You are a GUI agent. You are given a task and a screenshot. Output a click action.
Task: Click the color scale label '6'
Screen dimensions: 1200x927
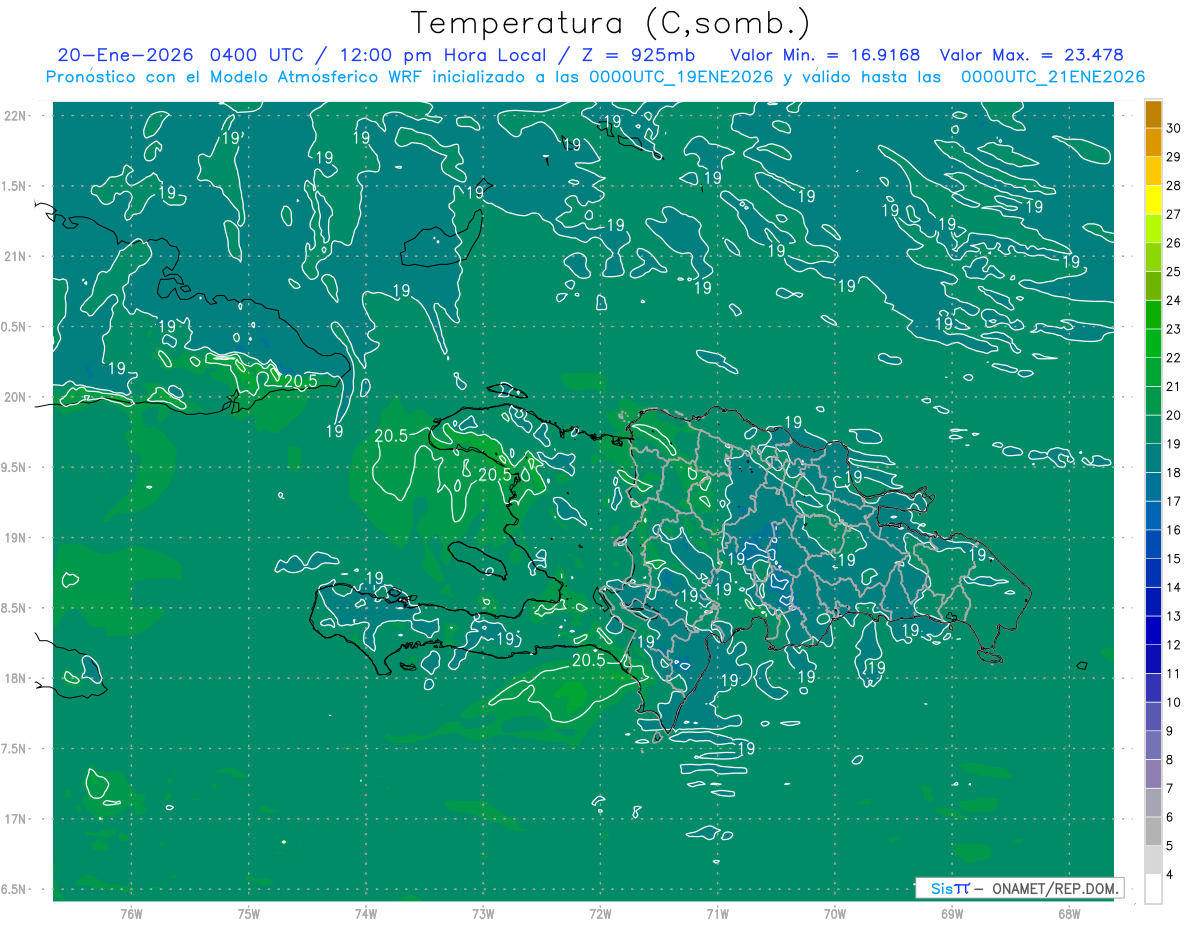click(x=1170, y=817)
